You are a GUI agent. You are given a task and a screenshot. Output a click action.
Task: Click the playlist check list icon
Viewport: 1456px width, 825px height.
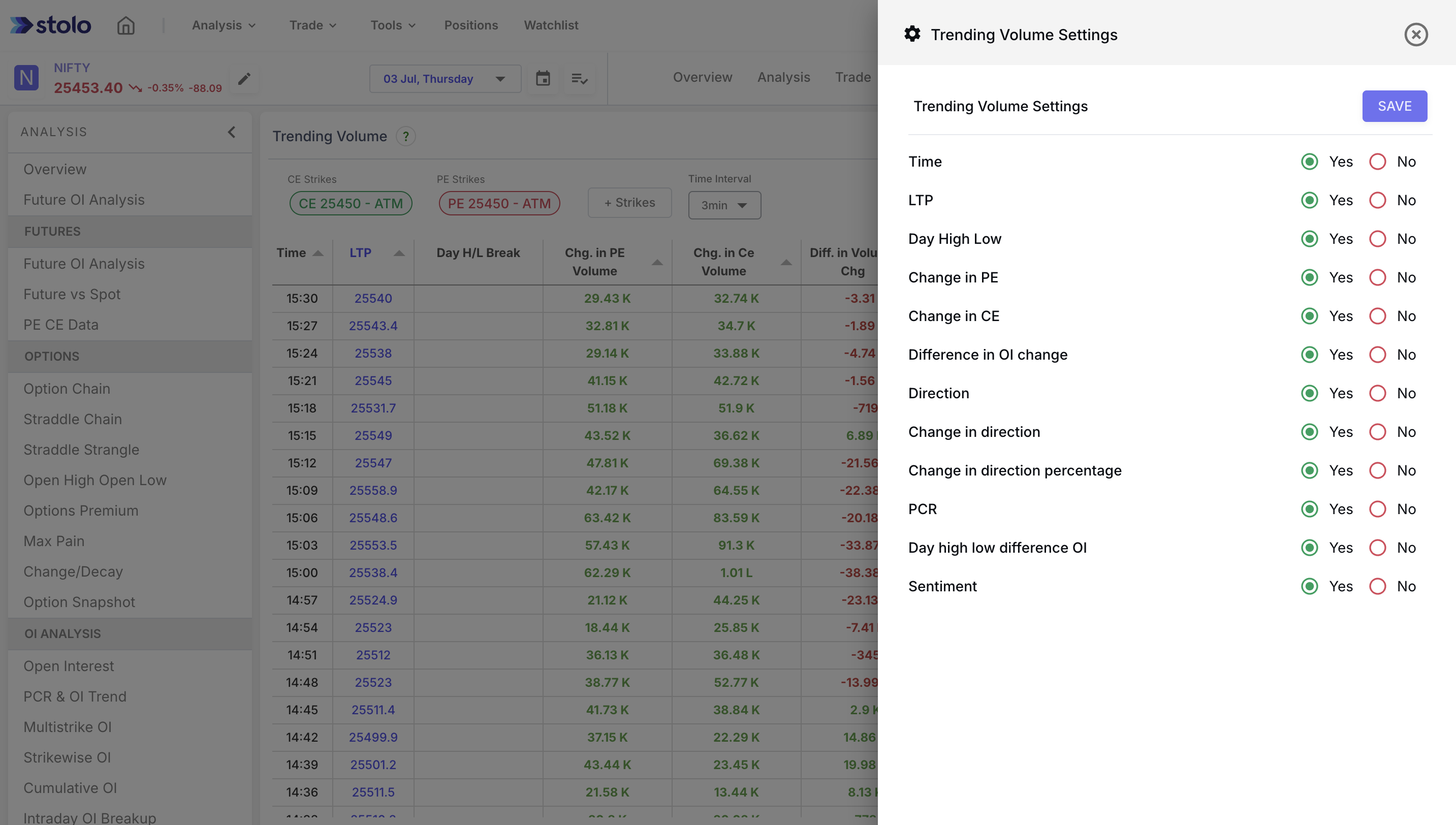click(x=579, y=79)
